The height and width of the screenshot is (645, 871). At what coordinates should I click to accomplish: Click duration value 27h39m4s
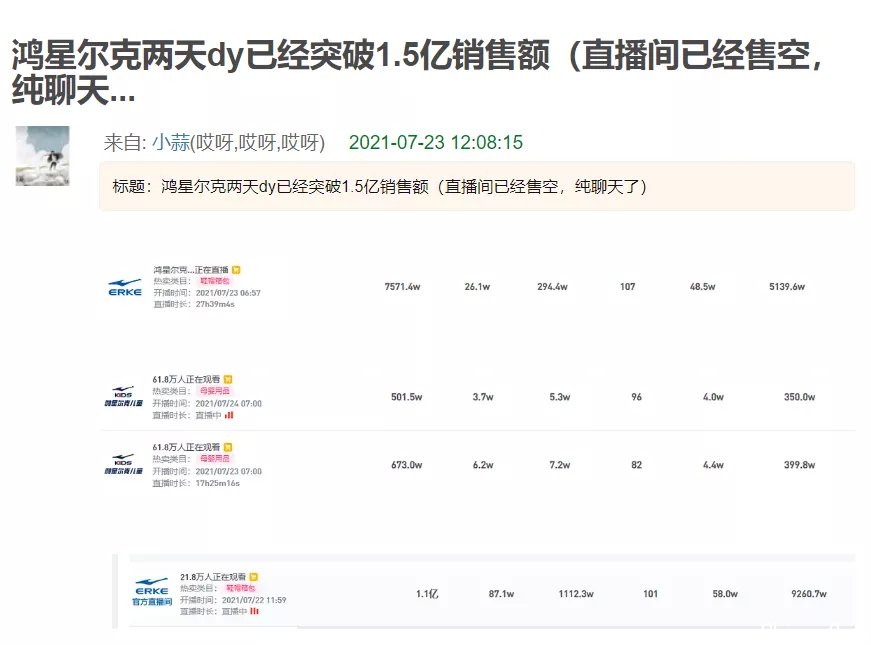tap(215, 304)
